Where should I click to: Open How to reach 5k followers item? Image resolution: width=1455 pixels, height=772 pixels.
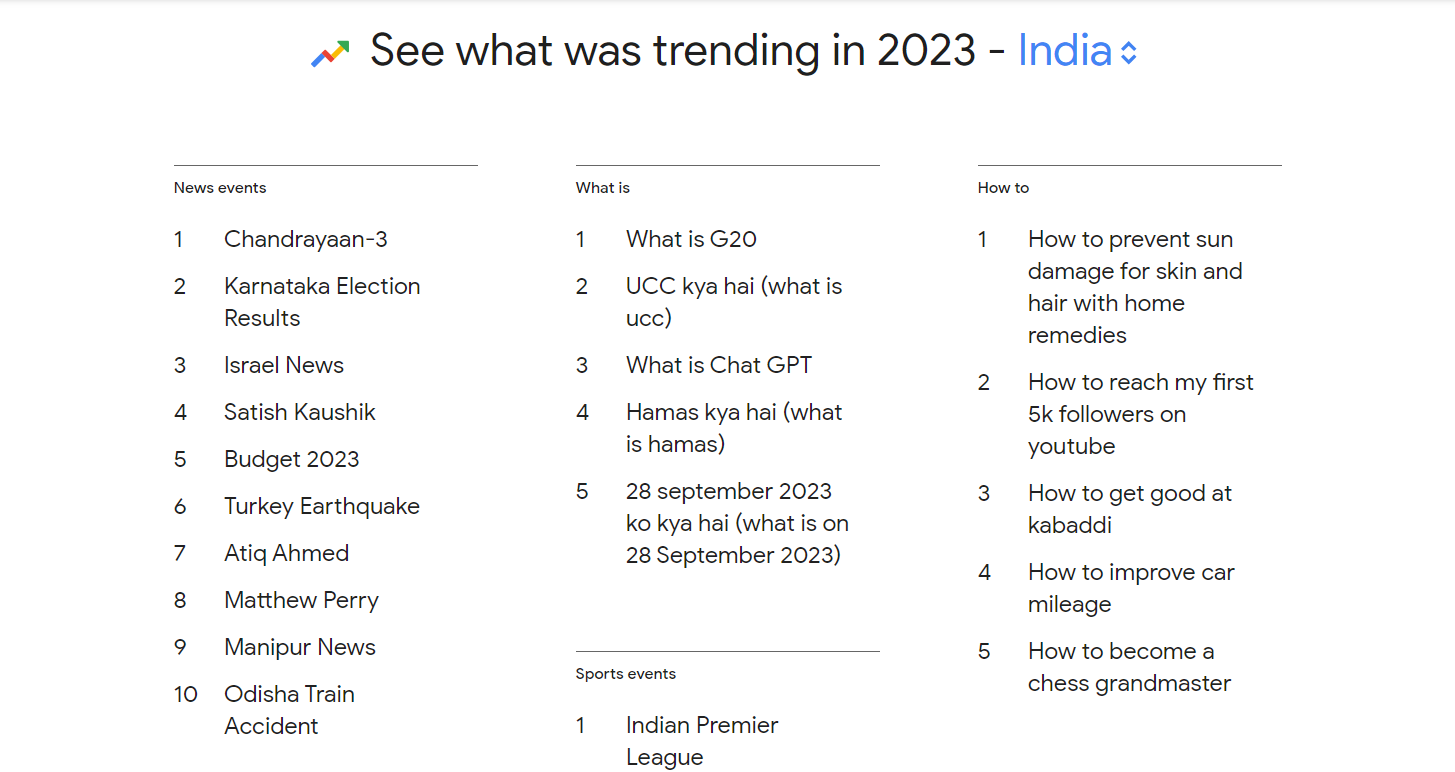pyautogui.click(x=1140, y=414)
